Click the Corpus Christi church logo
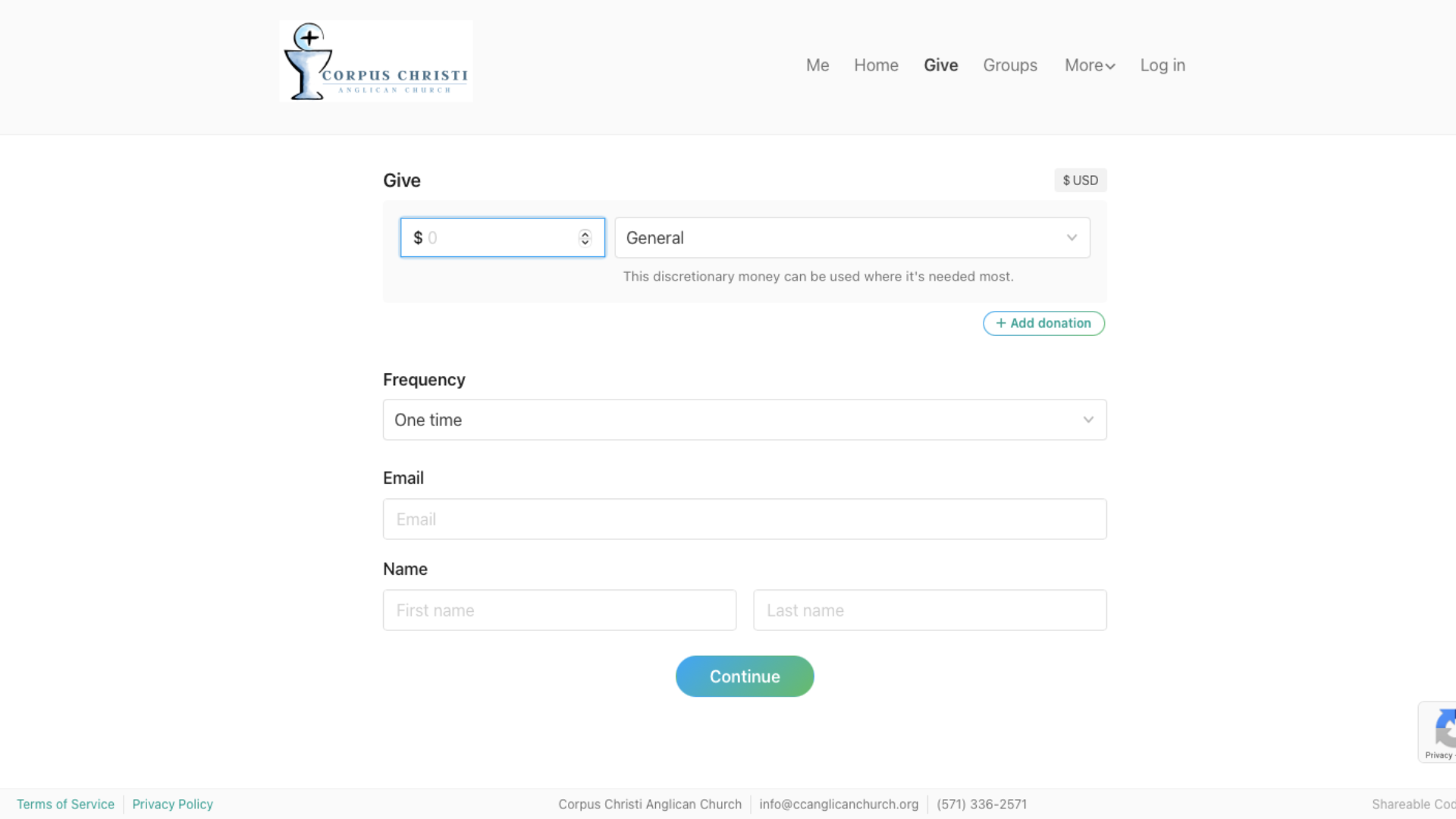This screenshot has height=819, width=1456. tap(375, 61)
